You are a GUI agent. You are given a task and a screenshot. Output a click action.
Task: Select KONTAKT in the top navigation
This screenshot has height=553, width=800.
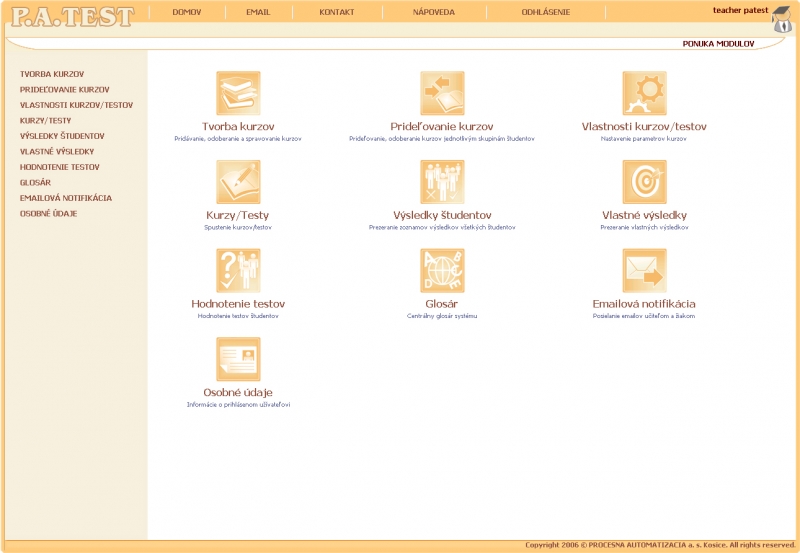(336, 12)
